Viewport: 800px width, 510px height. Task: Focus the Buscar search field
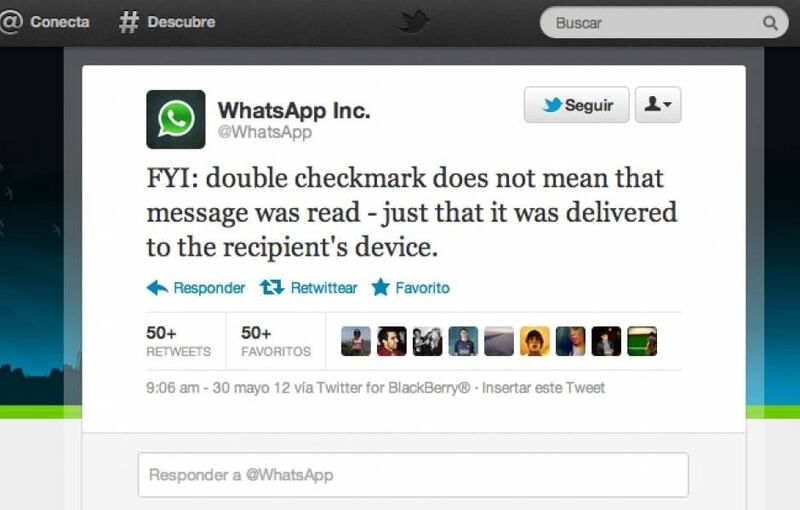663,23
